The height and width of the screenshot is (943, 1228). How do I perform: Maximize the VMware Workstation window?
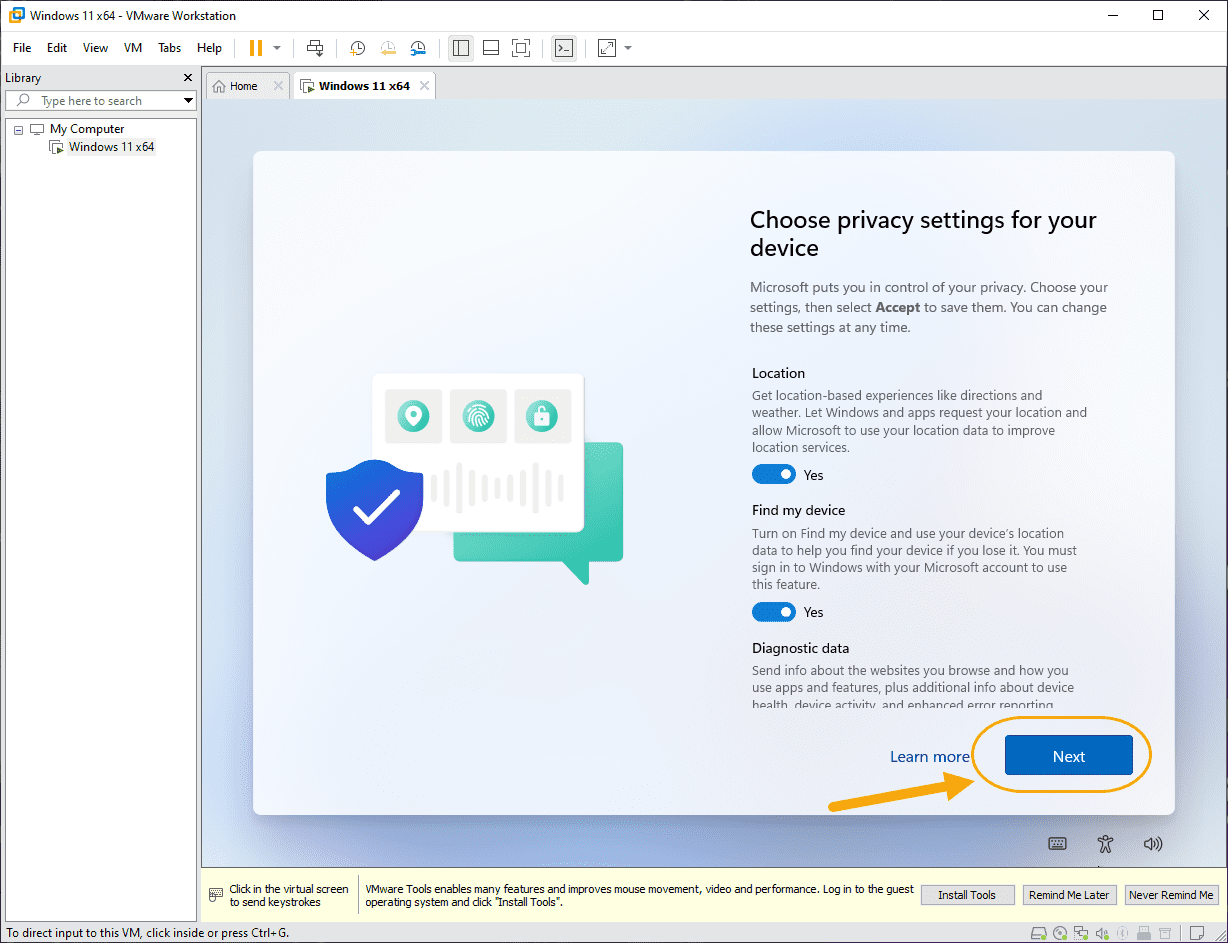tap(1157, 15)
